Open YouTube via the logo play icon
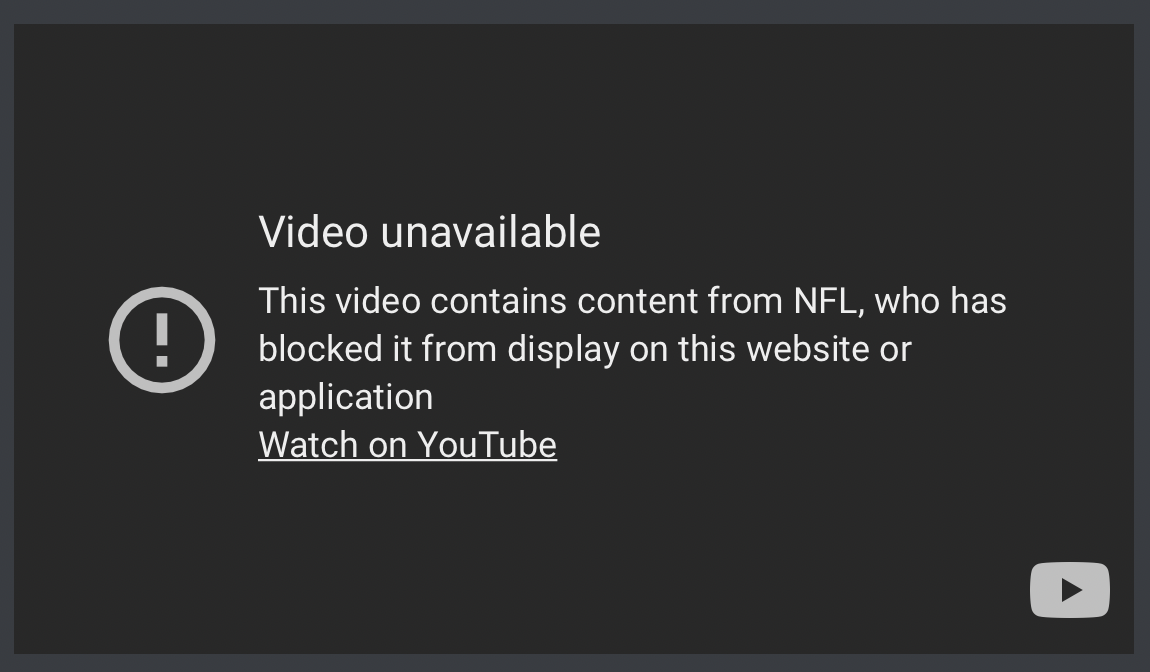 (1069, 590)
